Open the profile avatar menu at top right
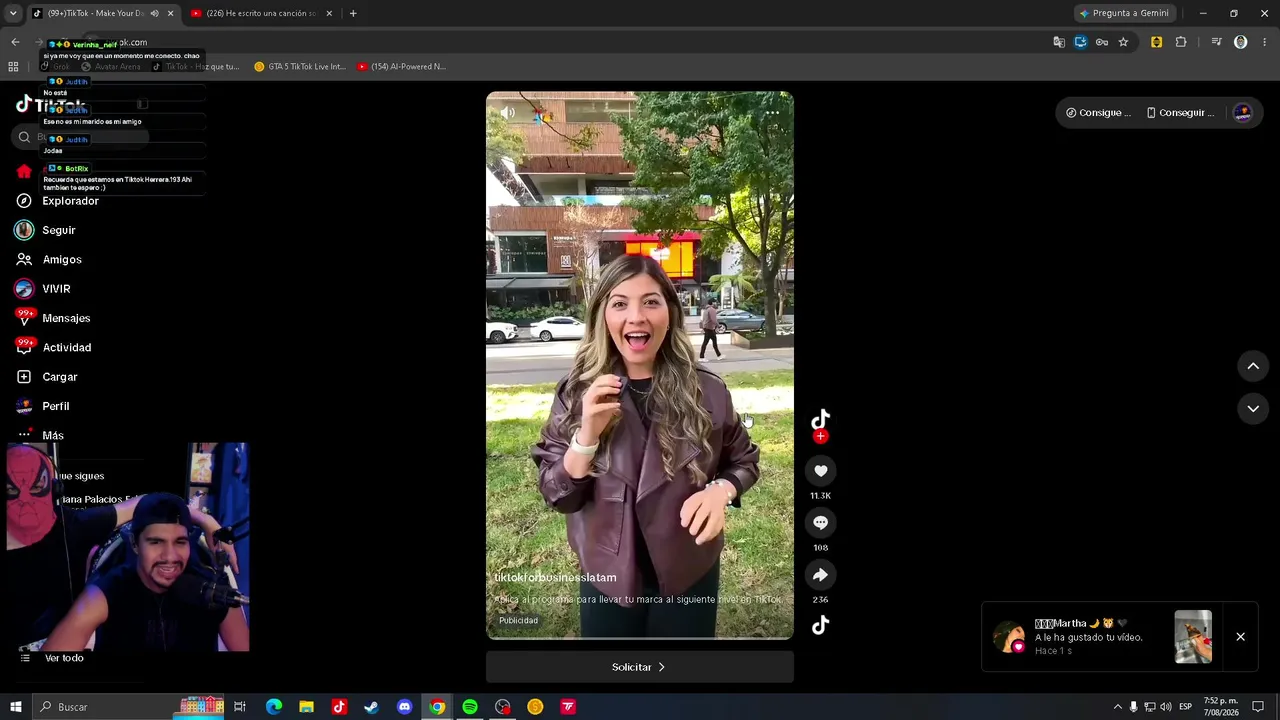The width and height of the screenshot is (1280, 720). 1243,113
